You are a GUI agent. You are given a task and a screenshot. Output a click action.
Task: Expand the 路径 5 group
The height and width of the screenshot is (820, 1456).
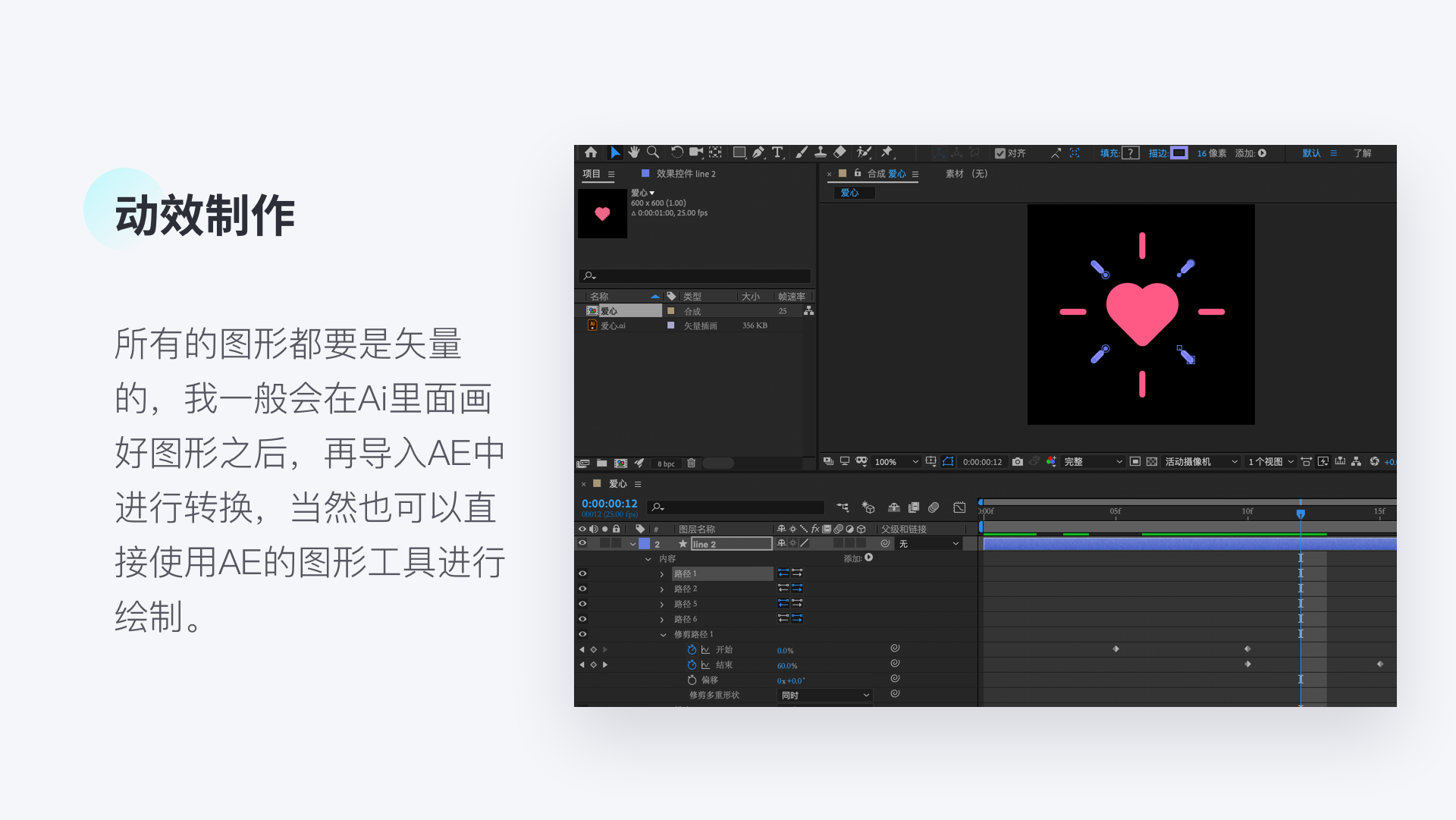point(661,605)
